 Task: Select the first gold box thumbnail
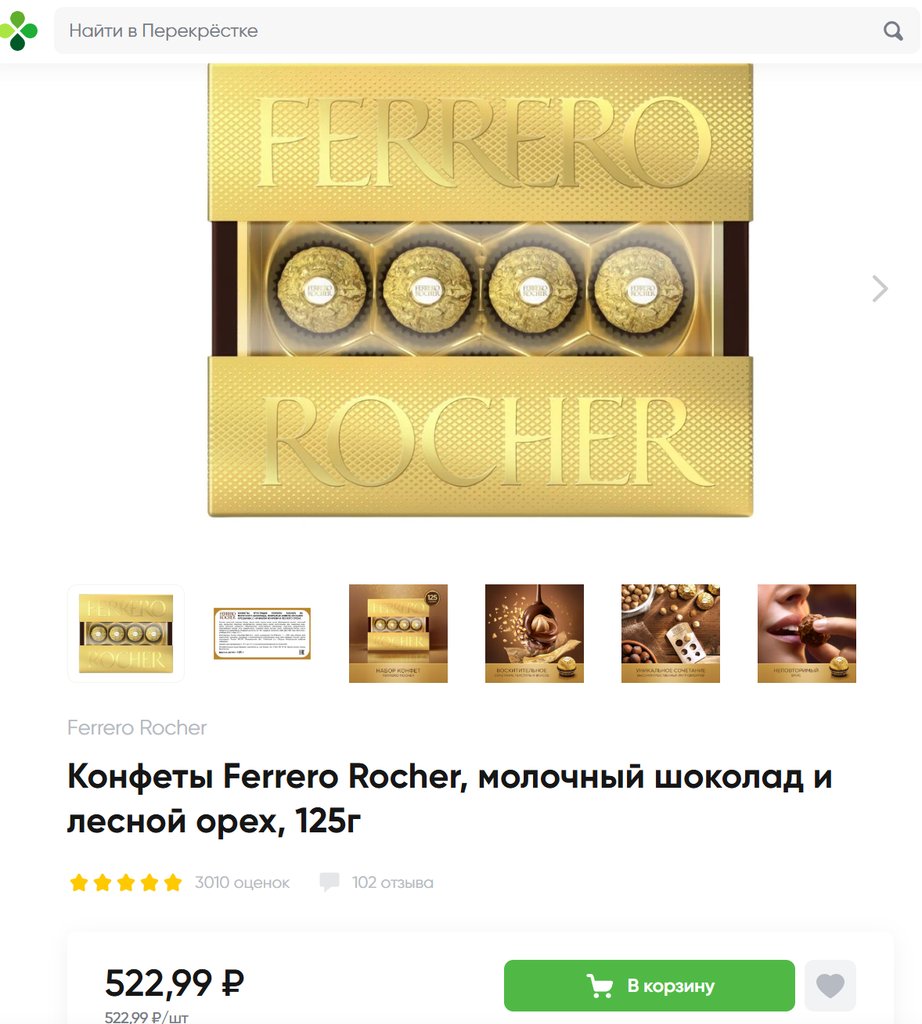coord(126,633)
